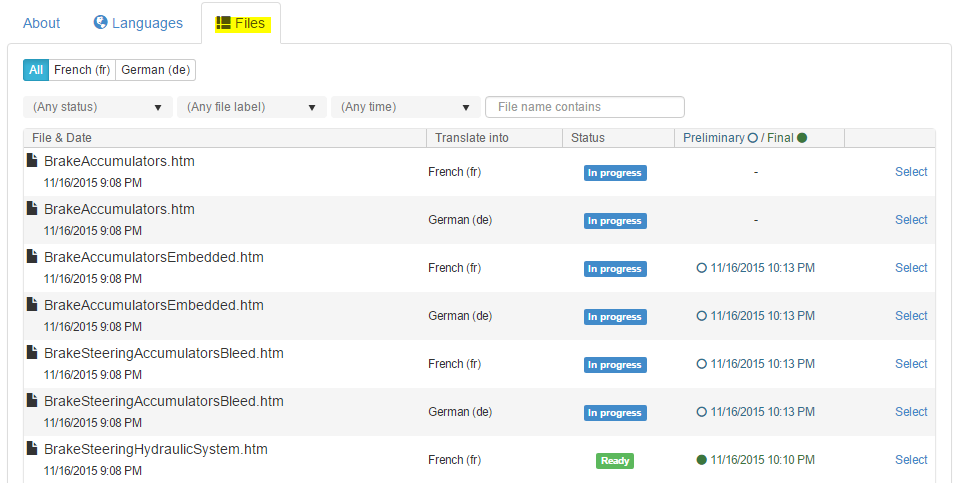Select the French BrakeAccumulators.htm row link
Viewport: 958px width, 483px height.
(911, 172)
